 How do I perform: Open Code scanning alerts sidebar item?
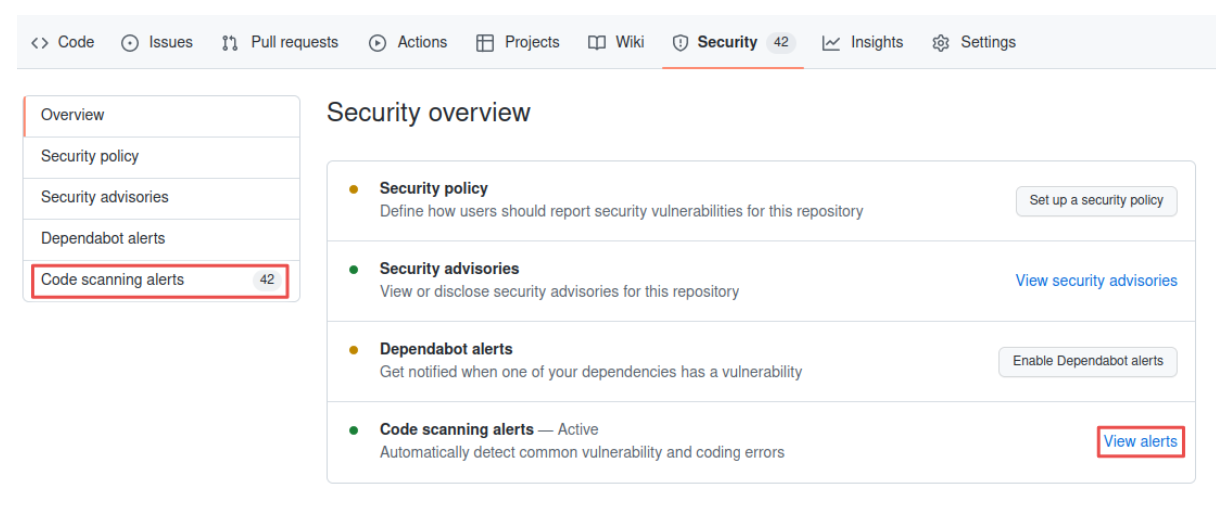click(x=113, y=280)
